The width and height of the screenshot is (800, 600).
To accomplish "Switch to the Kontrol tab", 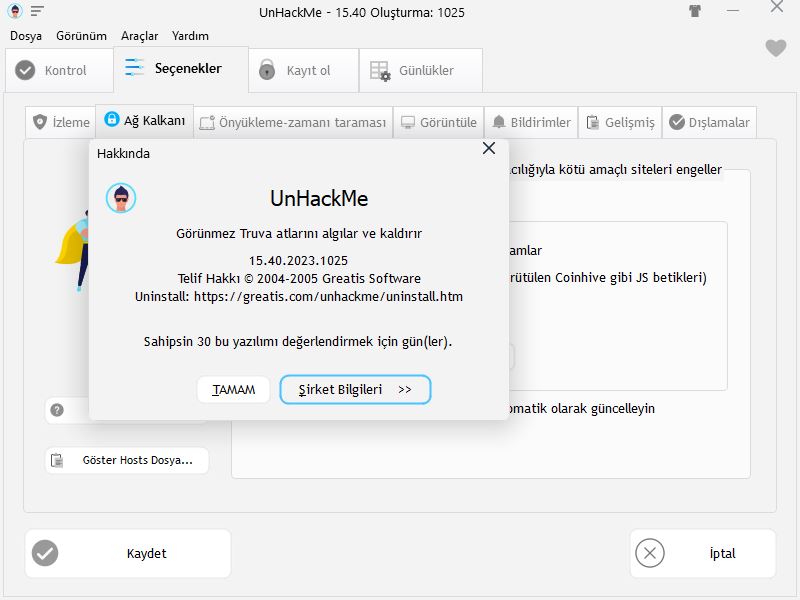I will (59, 70).
